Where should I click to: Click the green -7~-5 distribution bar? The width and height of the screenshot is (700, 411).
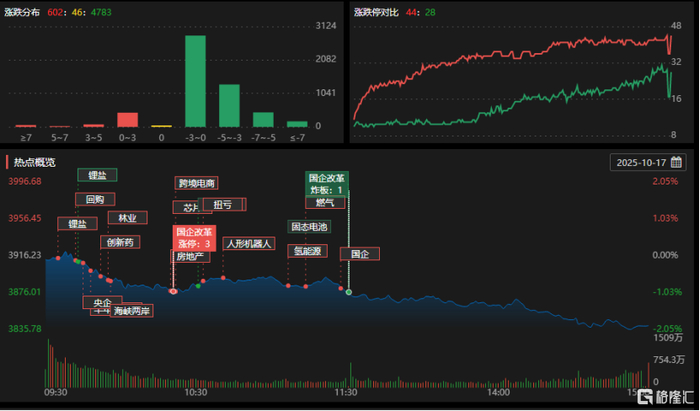coord(263,120)
